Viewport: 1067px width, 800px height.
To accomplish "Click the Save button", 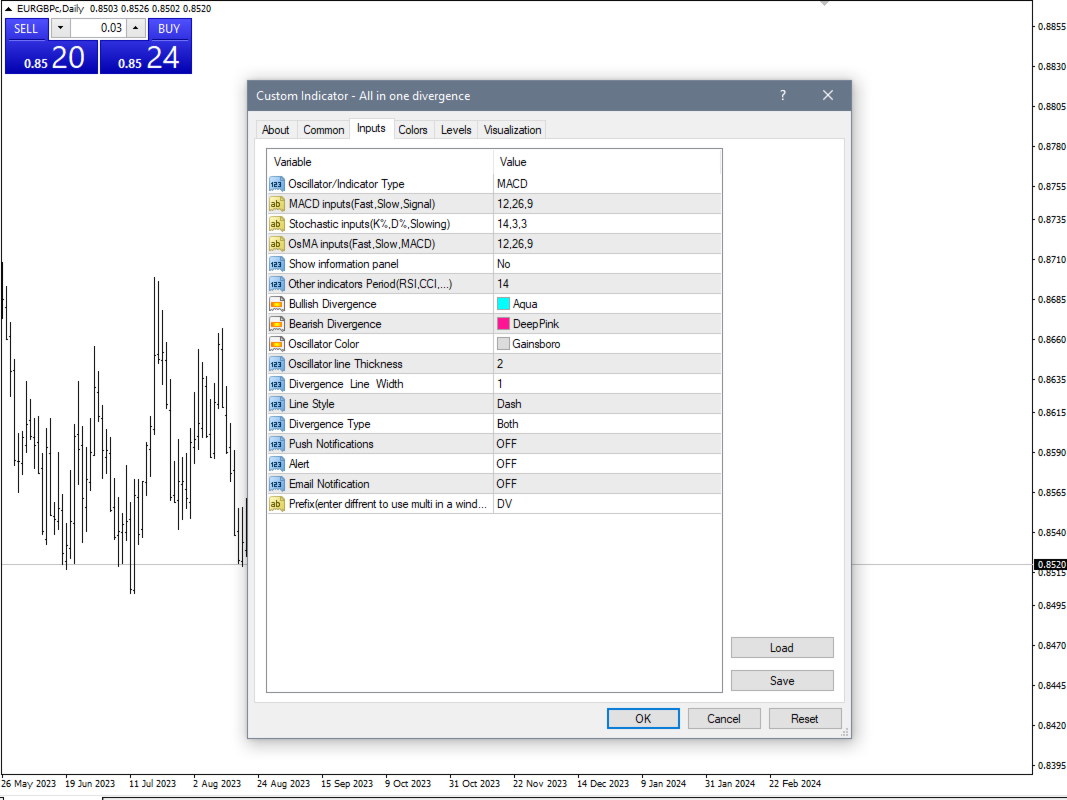I will (x=782, y=680).
